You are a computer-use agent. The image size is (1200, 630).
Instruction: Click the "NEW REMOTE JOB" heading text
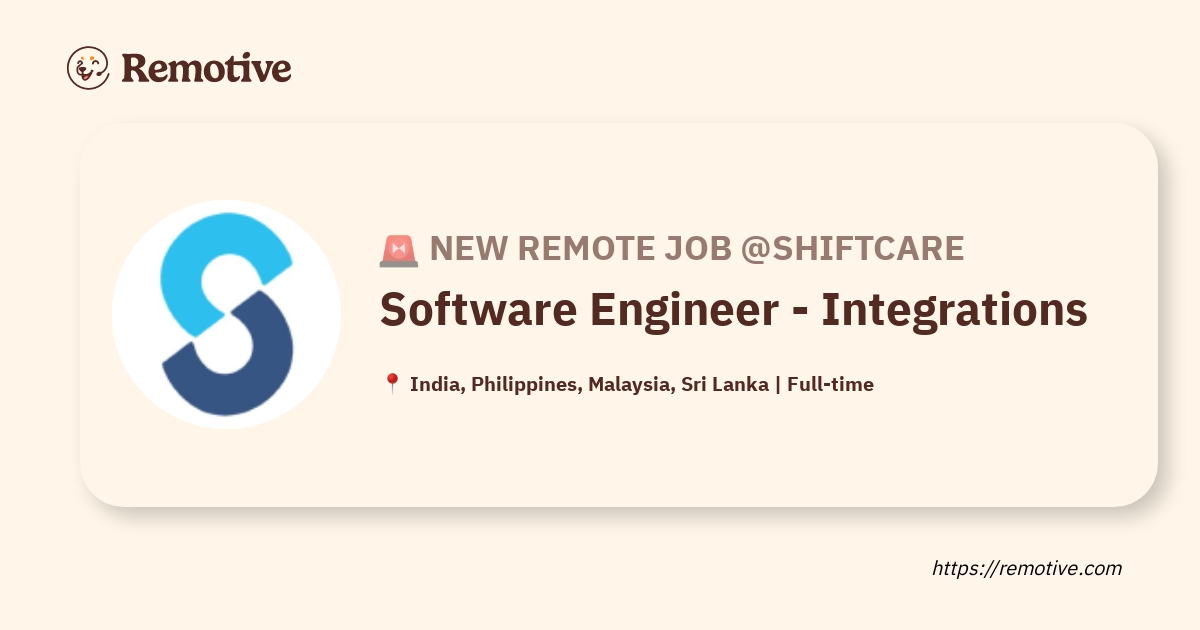[x=580, y=249]
